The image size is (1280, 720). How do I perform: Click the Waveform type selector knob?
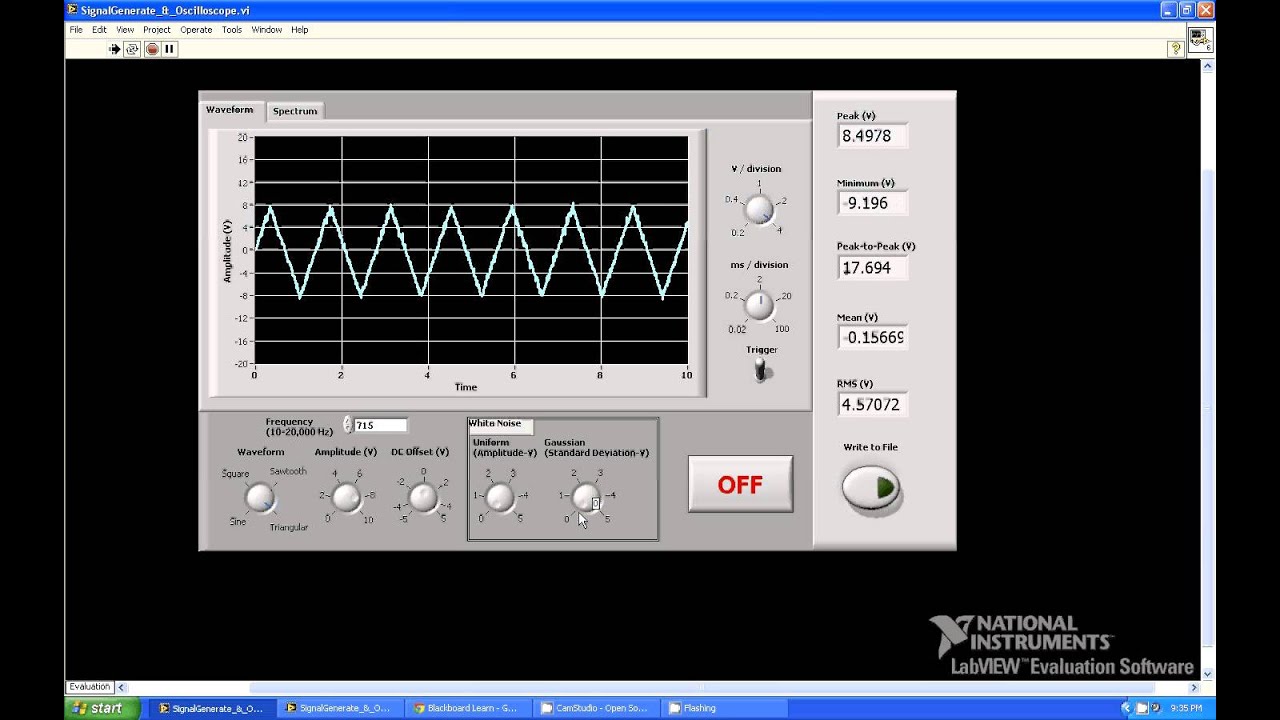click(260, 497)
